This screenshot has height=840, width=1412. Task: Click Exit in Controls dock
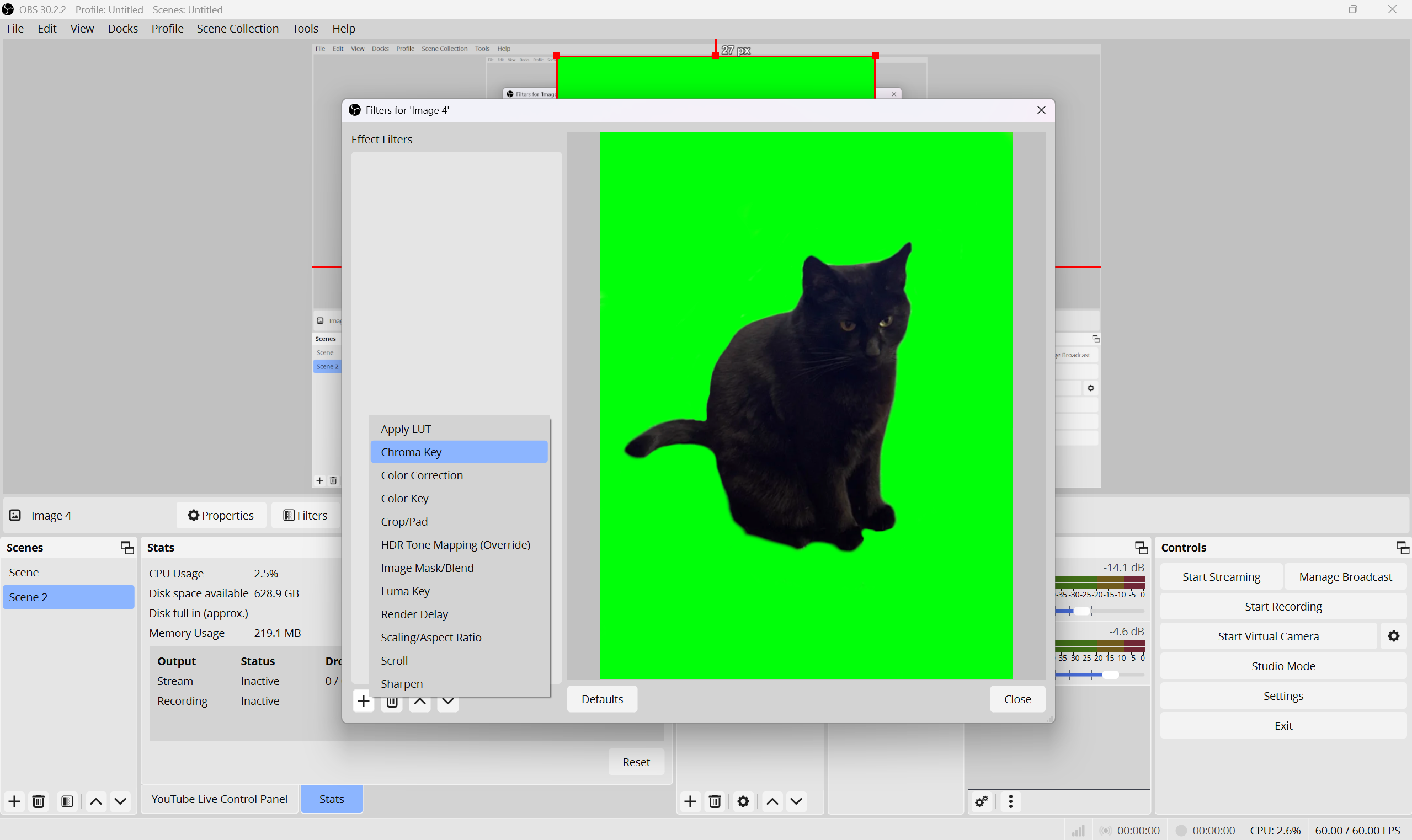pos(1283,726)
